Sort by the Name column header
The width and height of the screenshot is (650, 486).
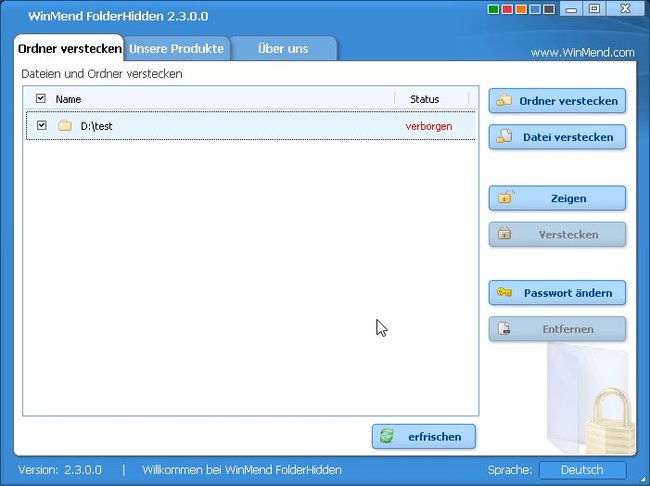pyautogui.click(x=68, y=99)
